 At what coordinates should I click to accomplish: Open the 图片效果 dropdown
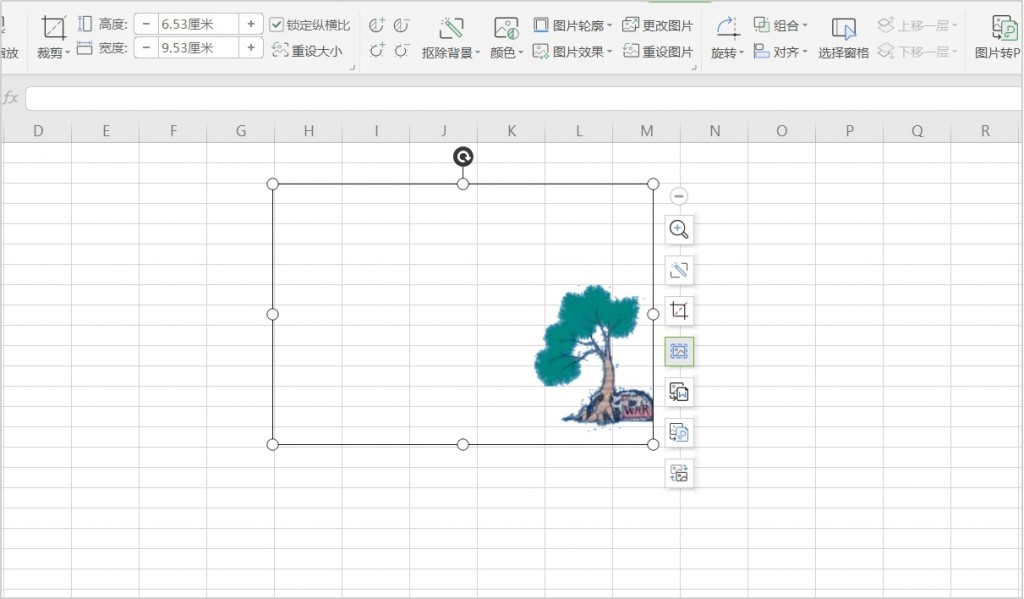tap(573, 50)
